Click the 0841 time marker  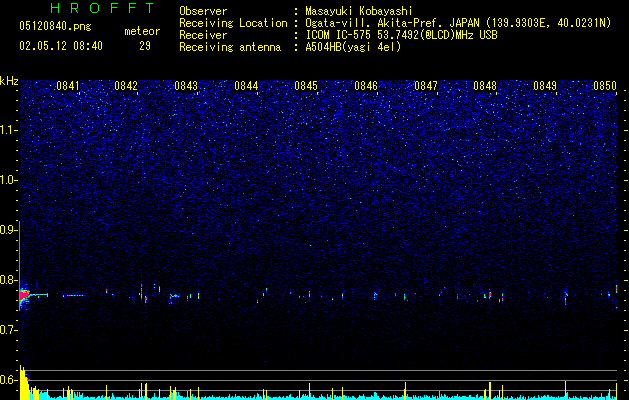pyautogui.click(x=68, y=86)
